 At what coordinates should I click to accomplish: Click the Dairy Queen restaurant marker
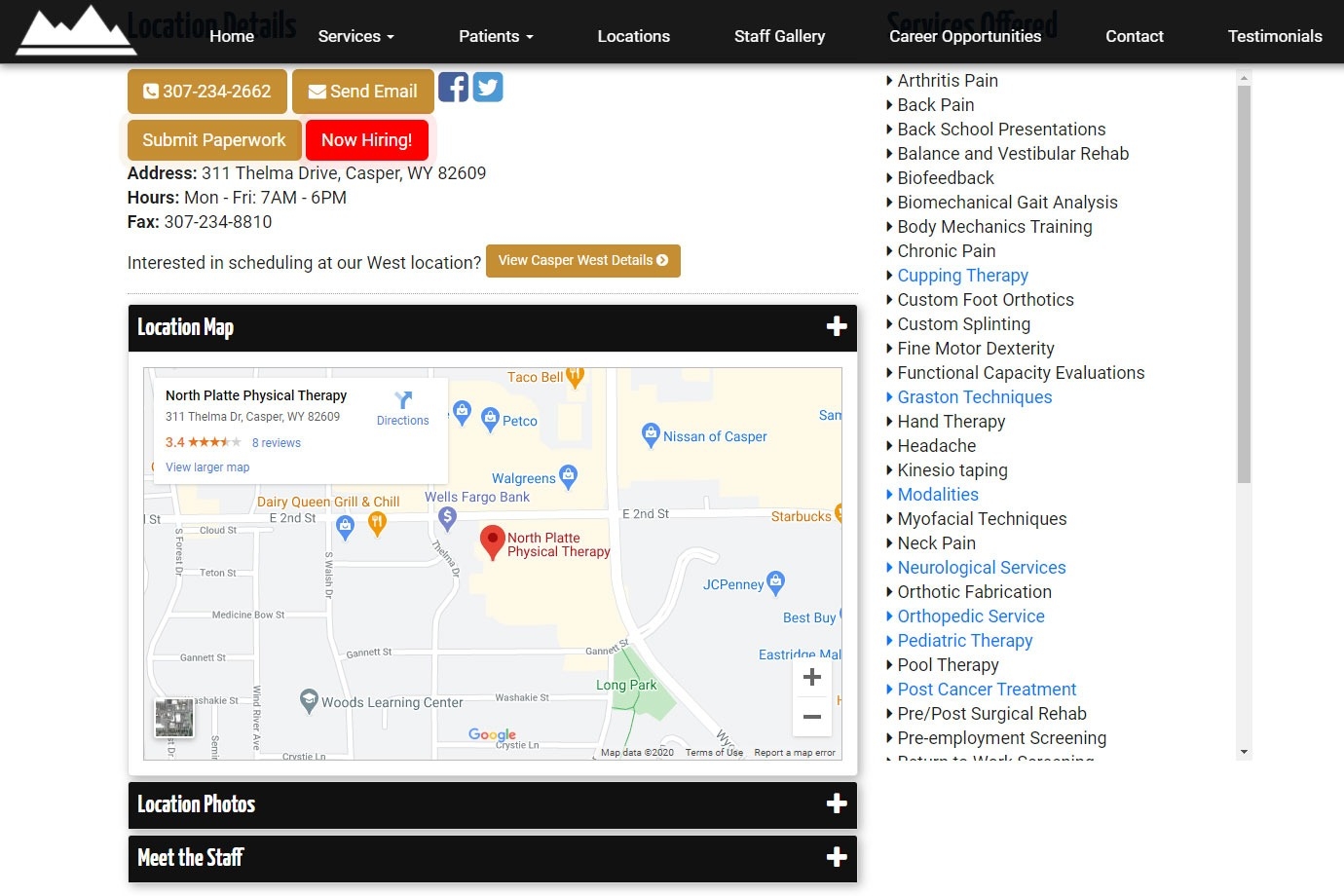[377, 525]
